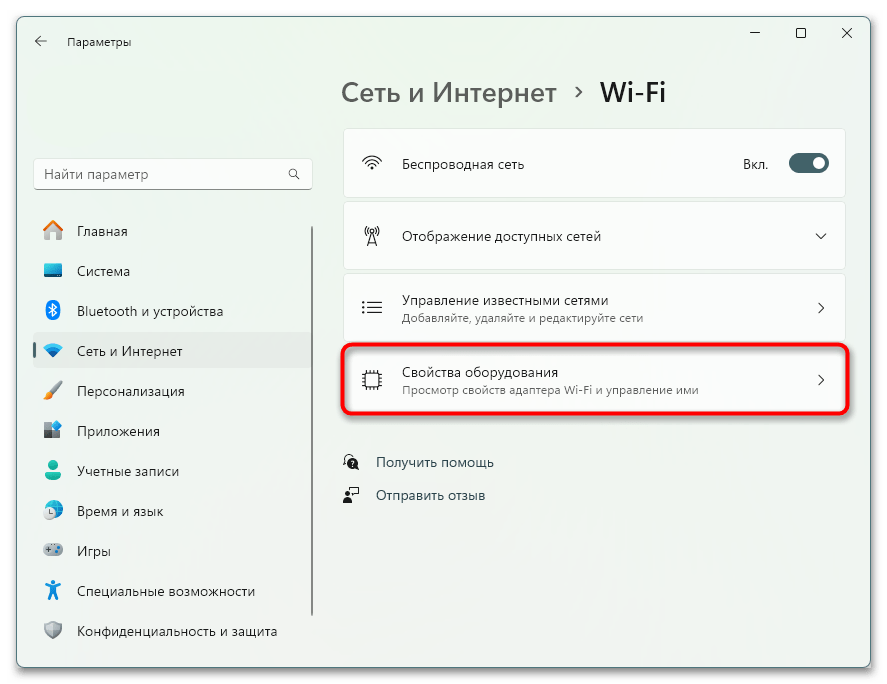Click the Вкл. status text

(755, 165)
